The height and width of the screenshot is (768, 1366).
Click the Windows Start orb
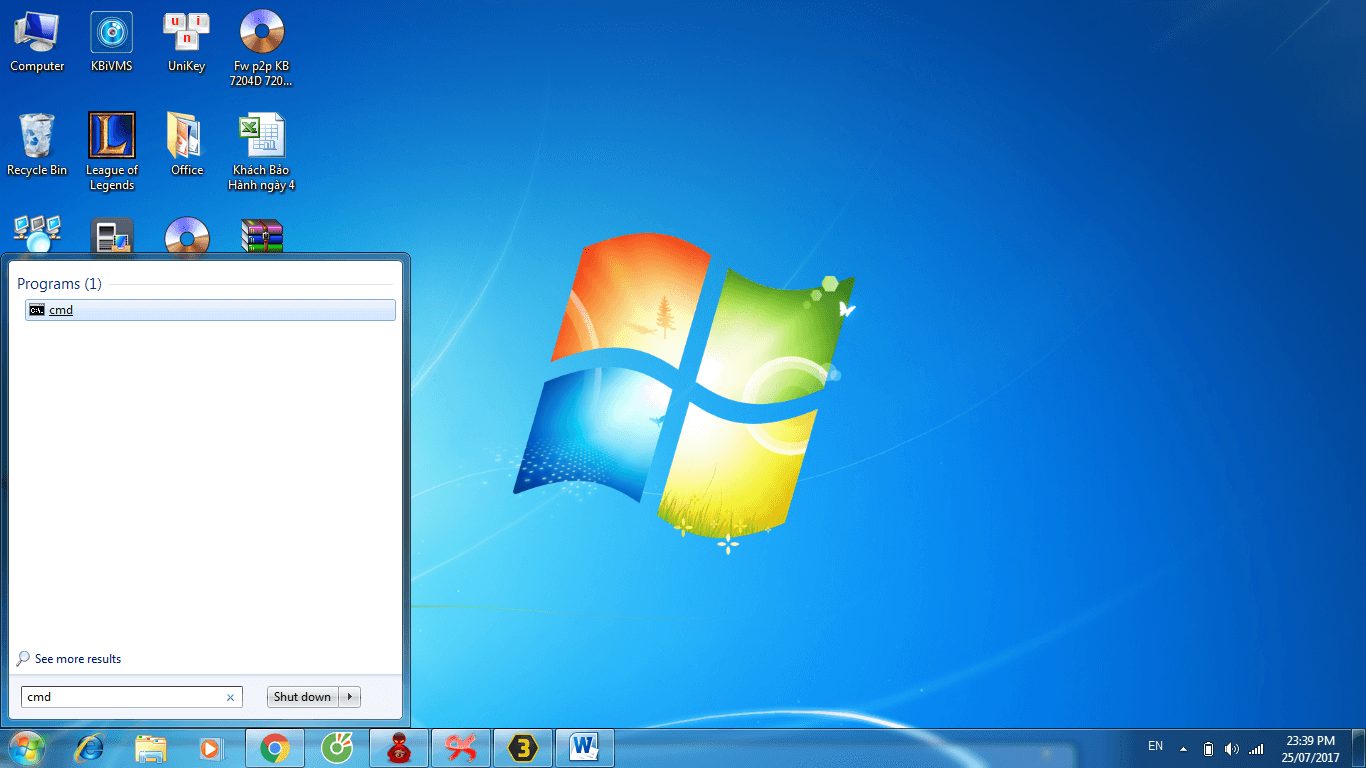27,748
